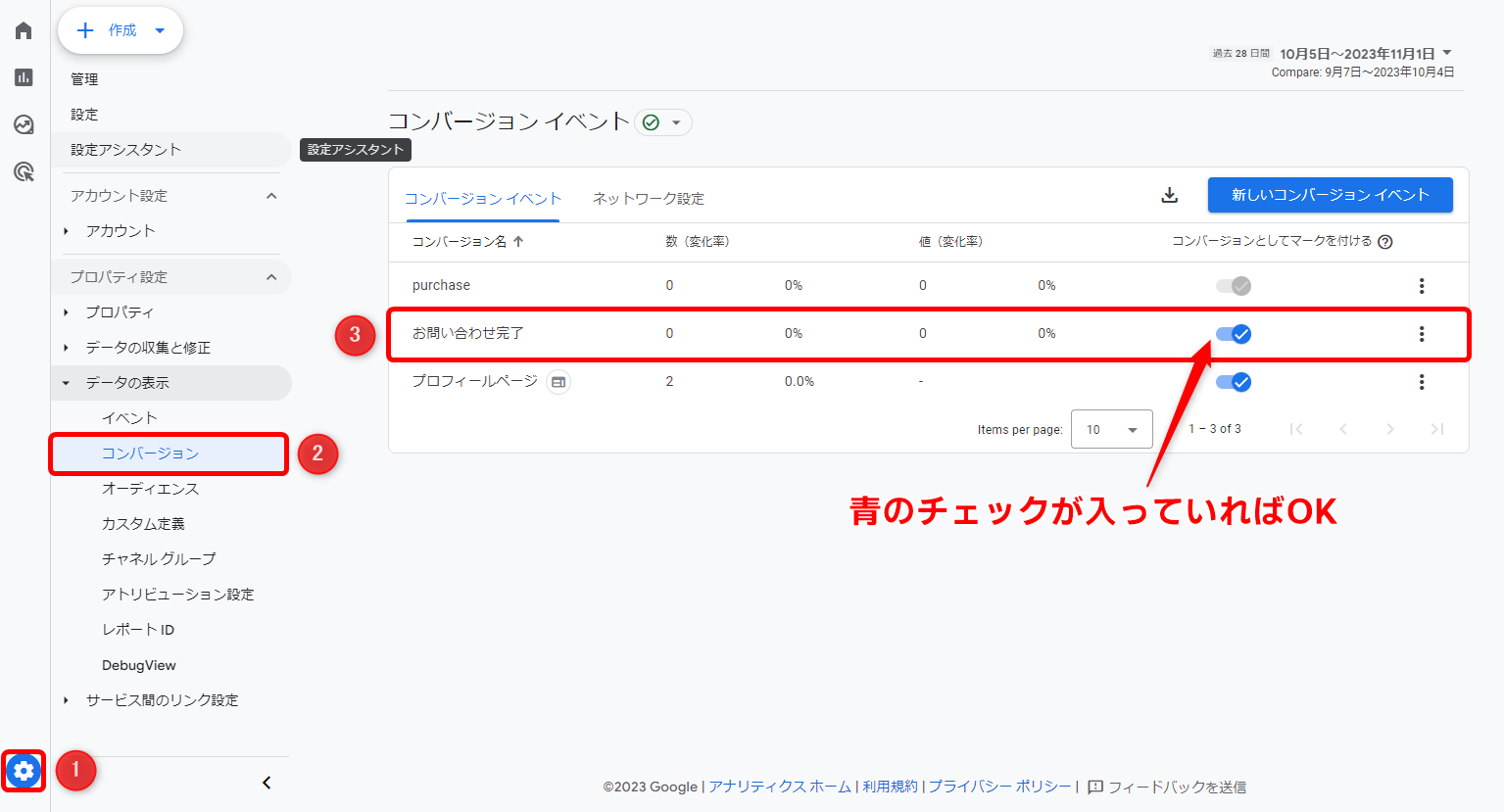Open the Home icon in left rail
The width and height of the screenshot is (1504, 812).
[x=24, y=31]
